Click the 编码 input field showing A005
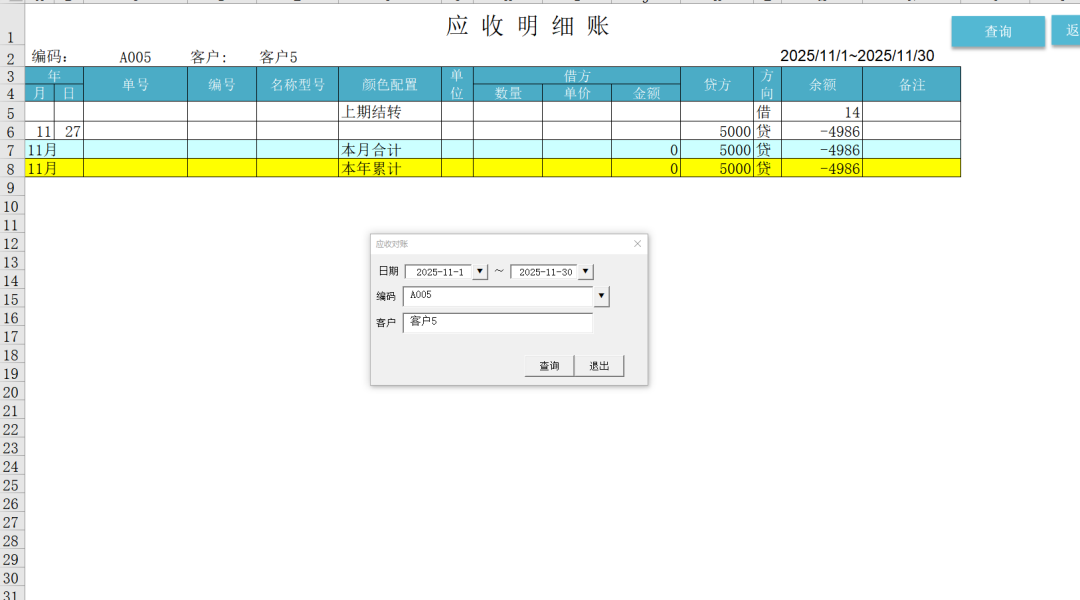The image size is (1080, 600). pyautogui.click(x=497, y=296)
